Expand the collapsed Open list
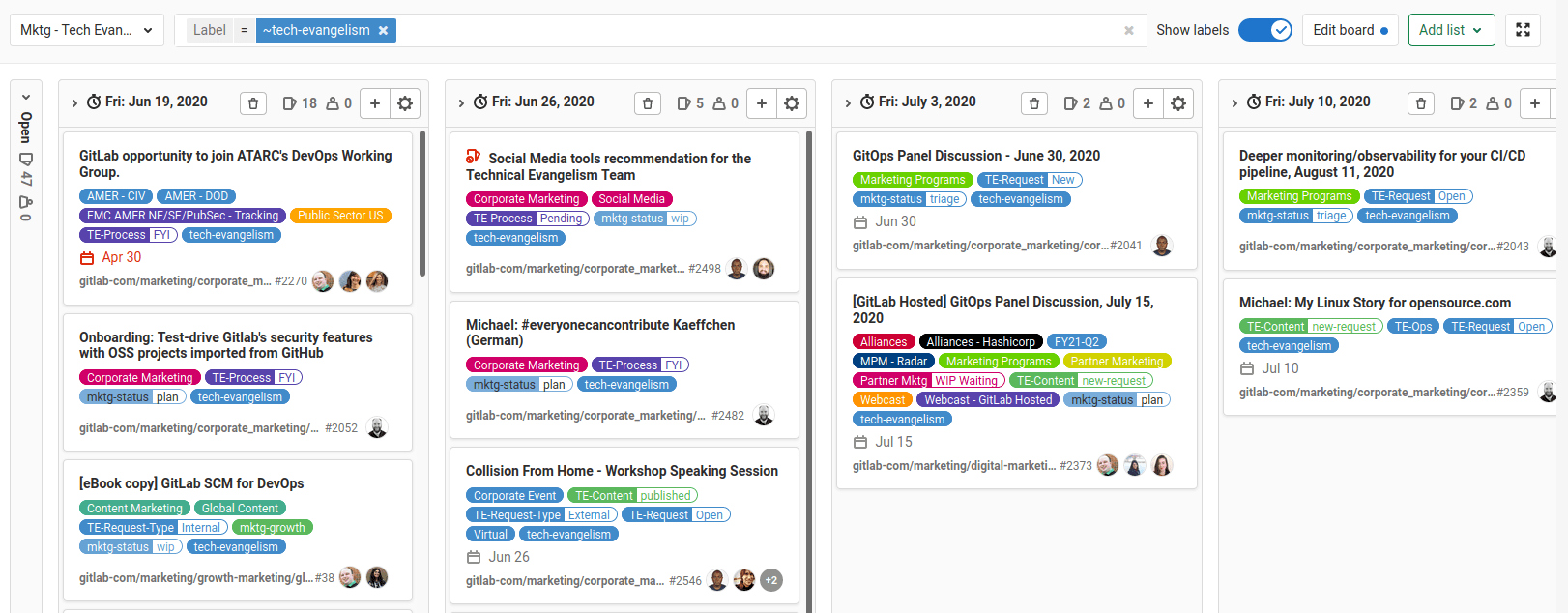The height and width of the screenshot is (613, 1568). coord(26,98)
